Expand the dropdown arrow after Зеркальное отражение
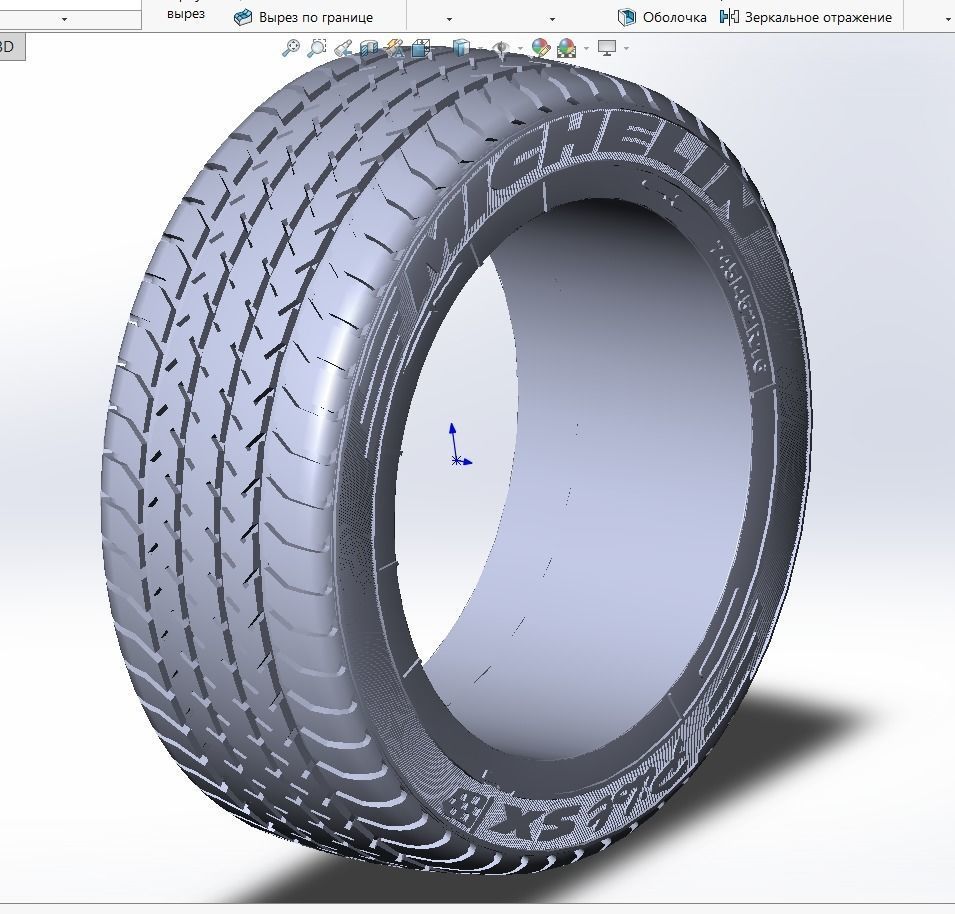 pos(947,19)
